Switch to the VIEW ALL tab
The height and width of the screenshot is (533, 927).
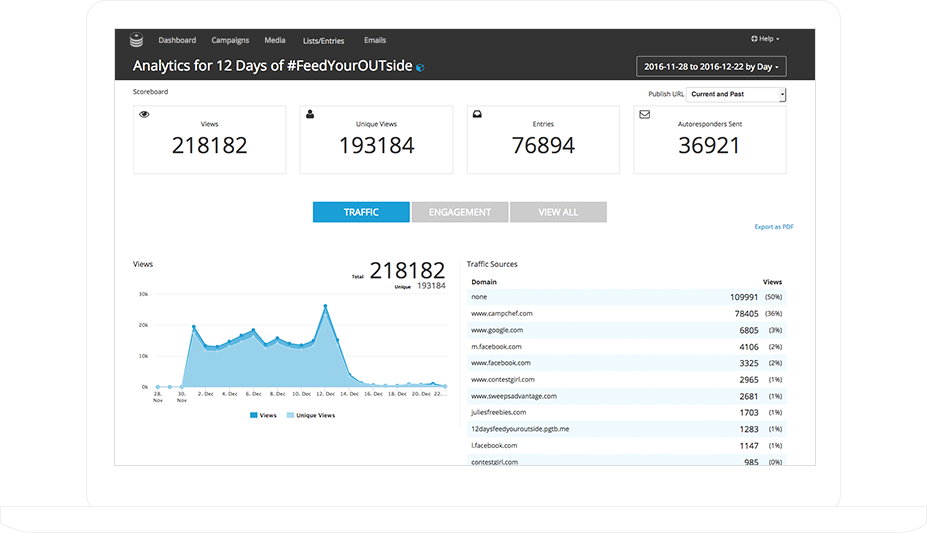558,212
